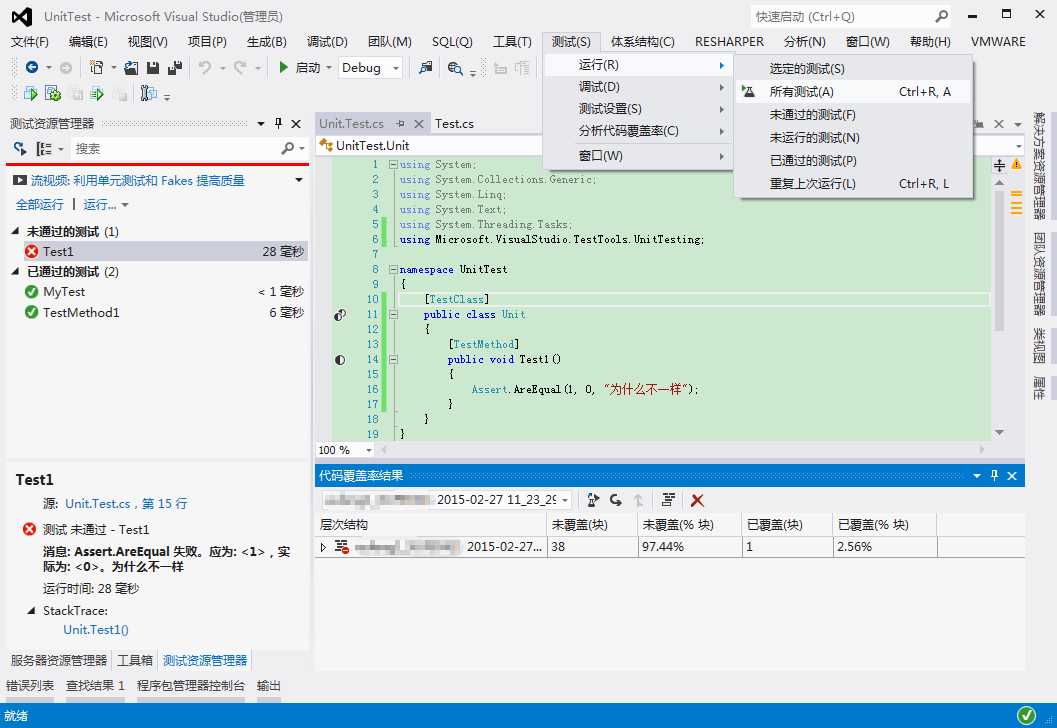Pin the Code Coverage Results (代码覆盖率结果) panel

(994, 475)
